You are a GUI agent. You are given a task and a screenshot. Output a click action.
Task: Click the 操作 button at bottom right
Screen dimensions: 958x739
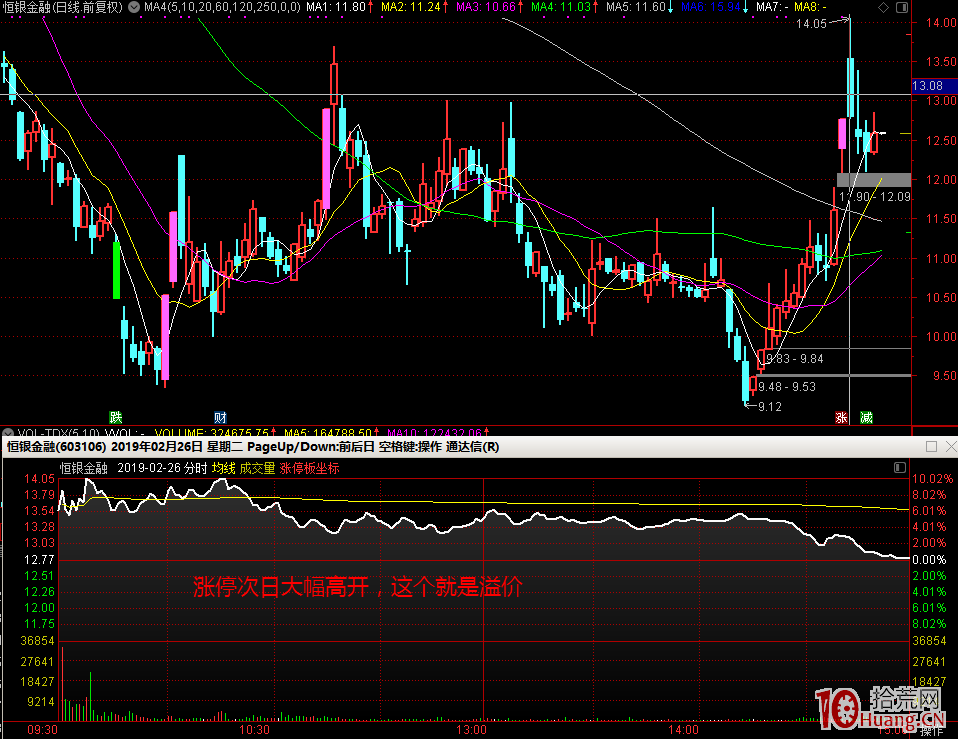[932, 731]
